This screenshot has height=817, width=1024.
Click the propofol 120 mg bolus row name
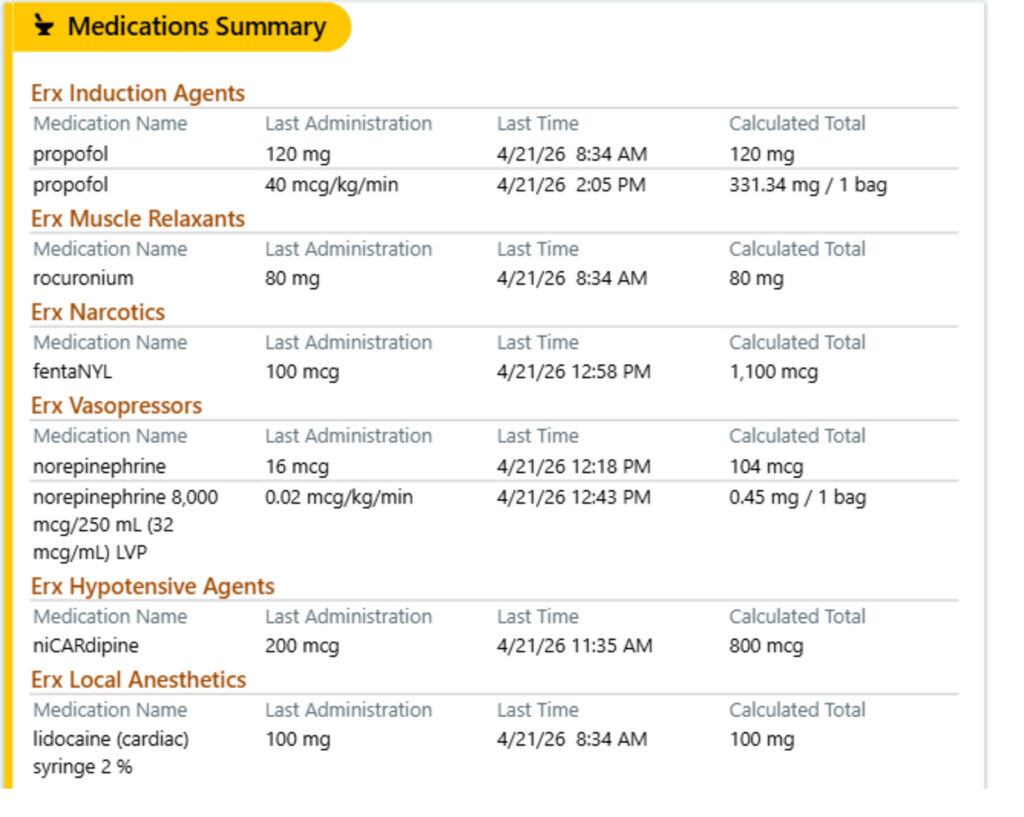(x=71, y=155)
